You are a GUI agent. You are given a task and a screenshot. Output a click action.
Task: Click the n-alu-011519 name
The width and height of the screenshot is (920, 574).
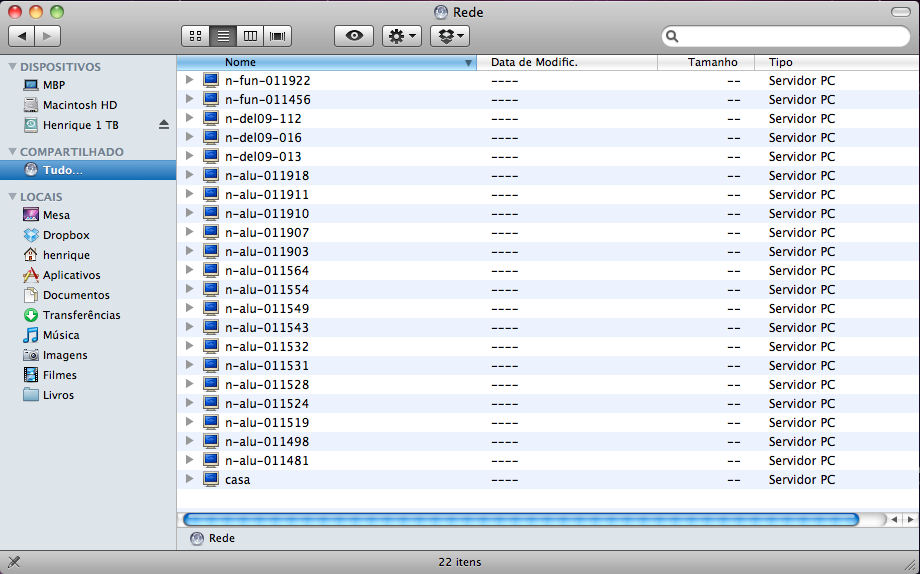(267, 423)
